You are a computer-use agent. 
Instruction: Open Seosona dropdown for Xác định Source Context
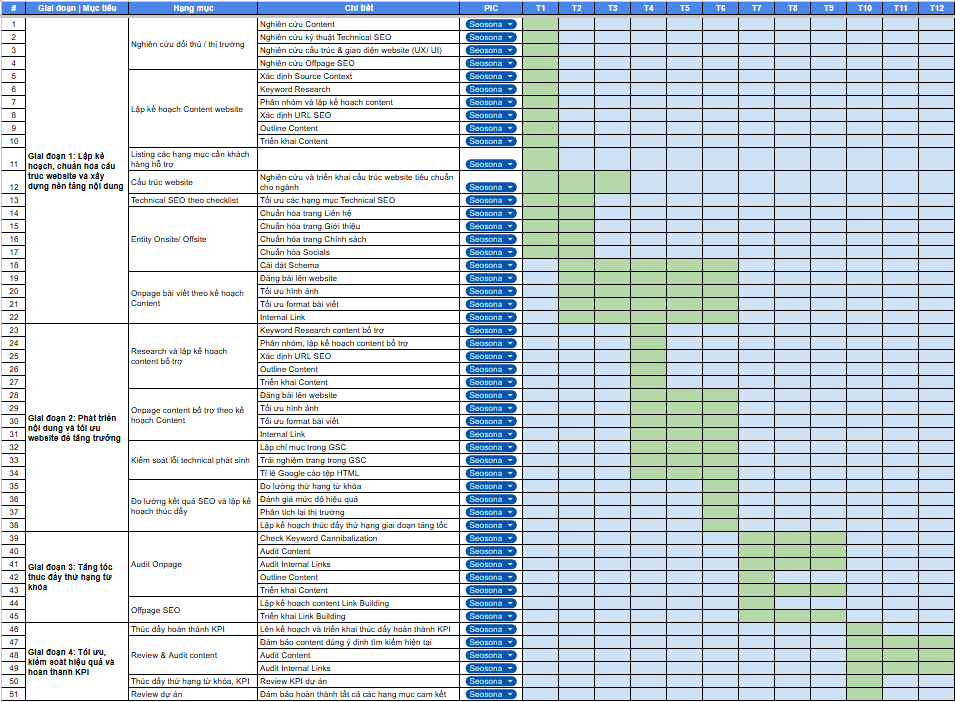click(491, 77)
